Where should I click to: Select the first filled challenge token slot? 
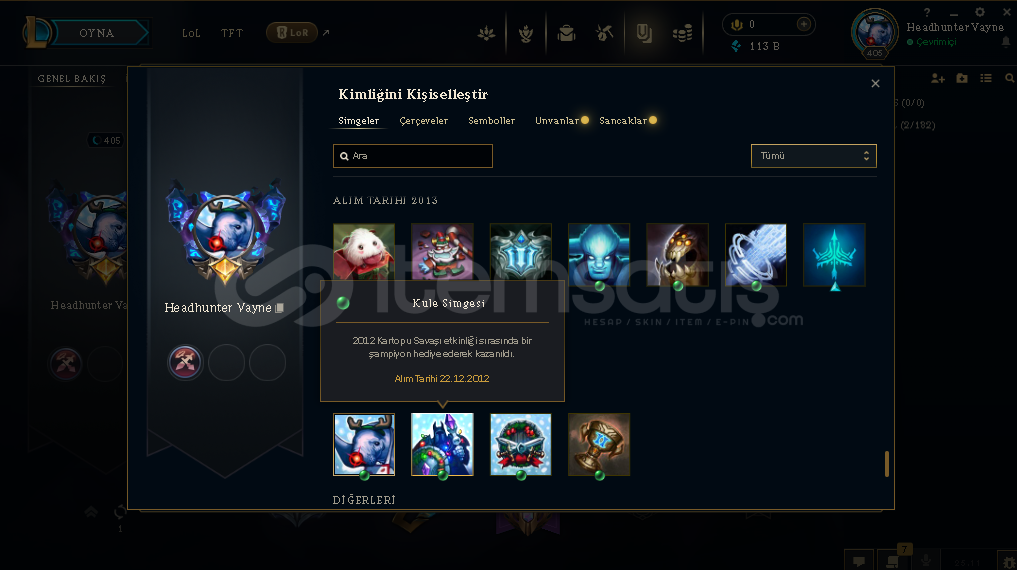(186, 362)
